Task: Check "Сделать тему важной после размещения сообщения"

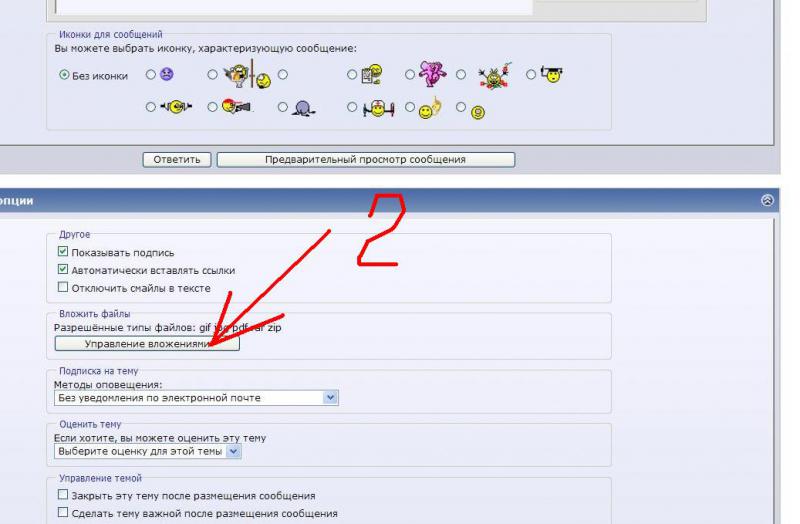Action: pyautogui.click(x=64, y=514)
